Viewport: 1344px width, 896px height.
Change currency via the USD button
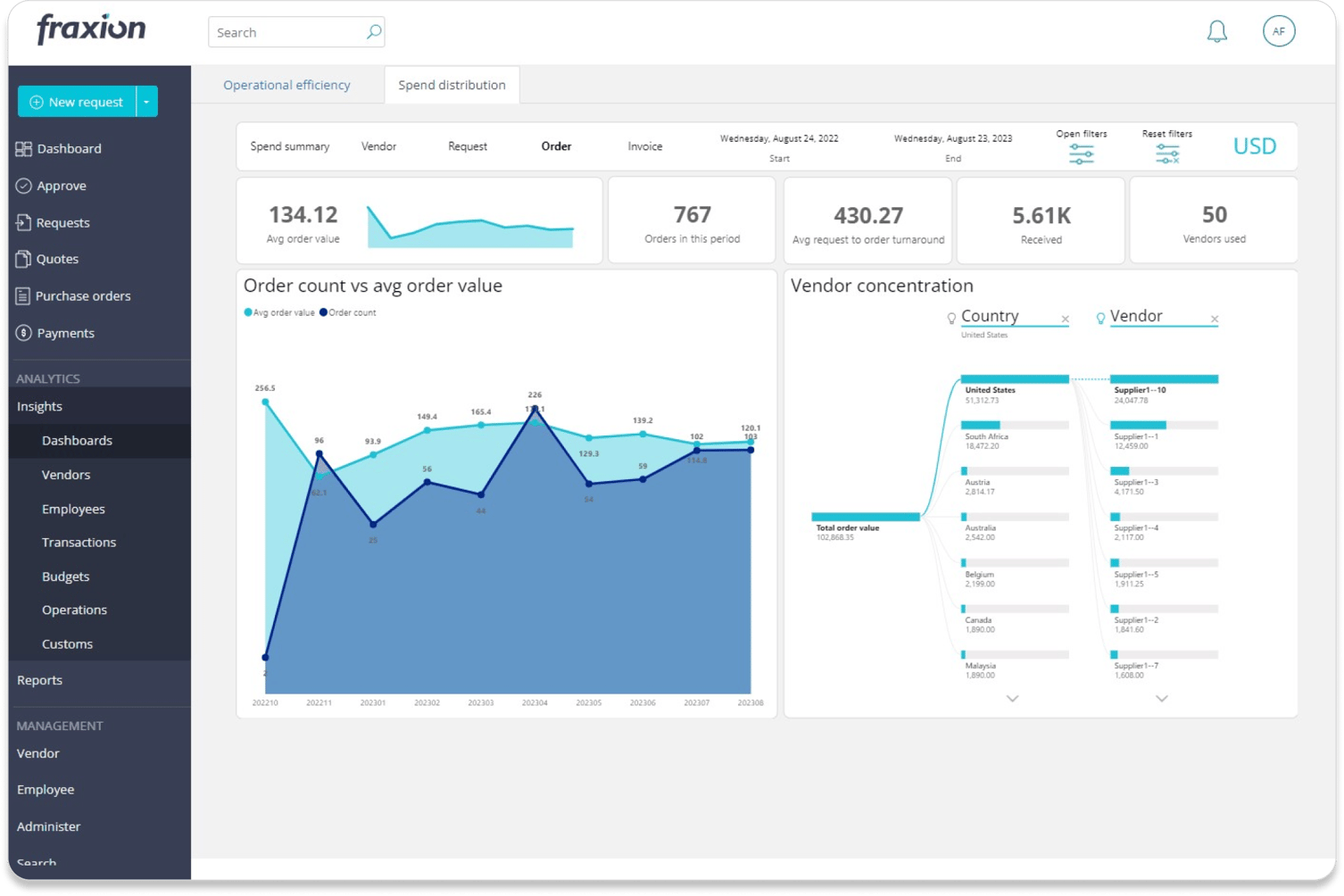(x=1255, y=145)
